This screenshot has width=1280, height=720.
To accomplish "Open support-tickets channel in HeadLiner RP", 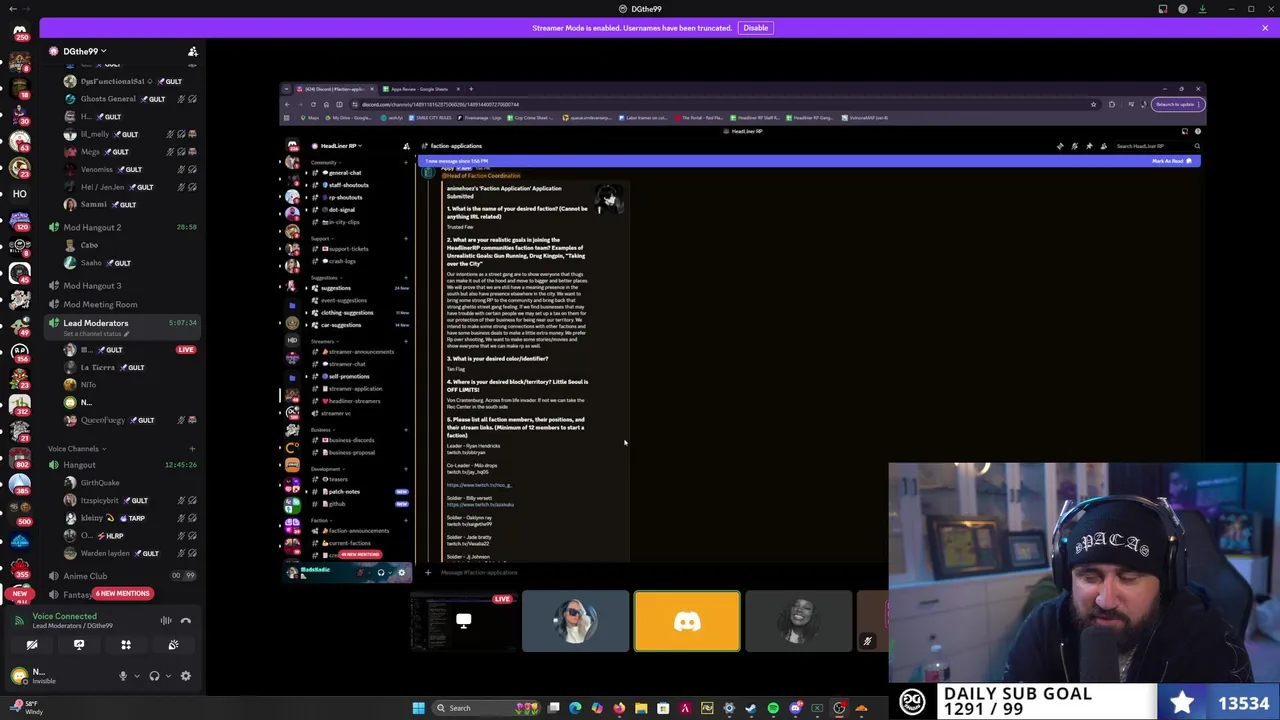I will click(x=347, y=249).
